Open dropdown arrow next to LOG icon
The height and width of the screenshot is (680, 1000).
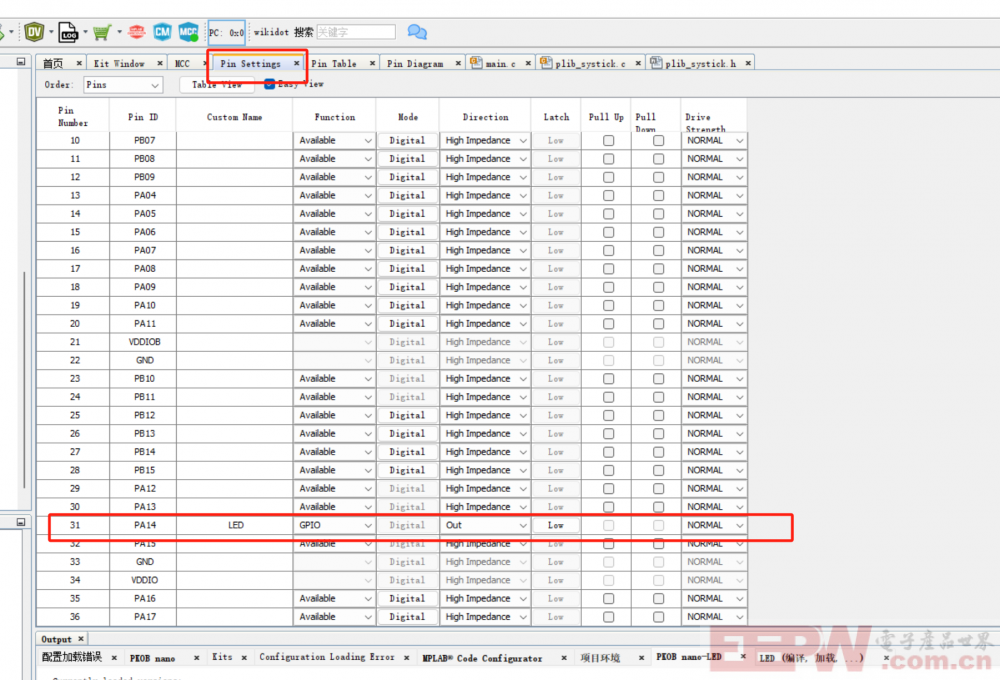pyautogui.click(x=85, y=32)
